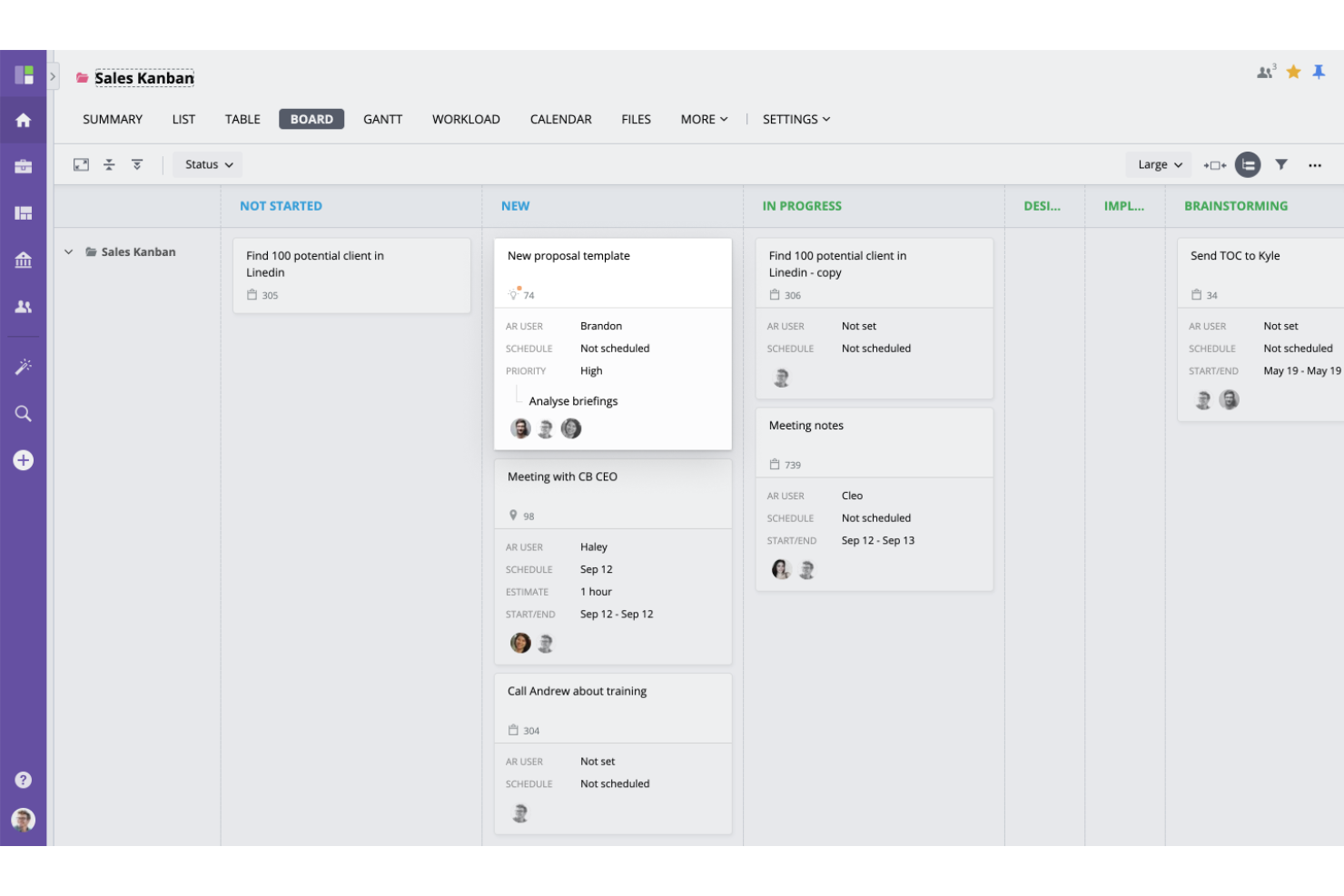Click the bank building icon in sidebar
The height and width of the screenshot is (896, 1344).
[x=24, y=261]
